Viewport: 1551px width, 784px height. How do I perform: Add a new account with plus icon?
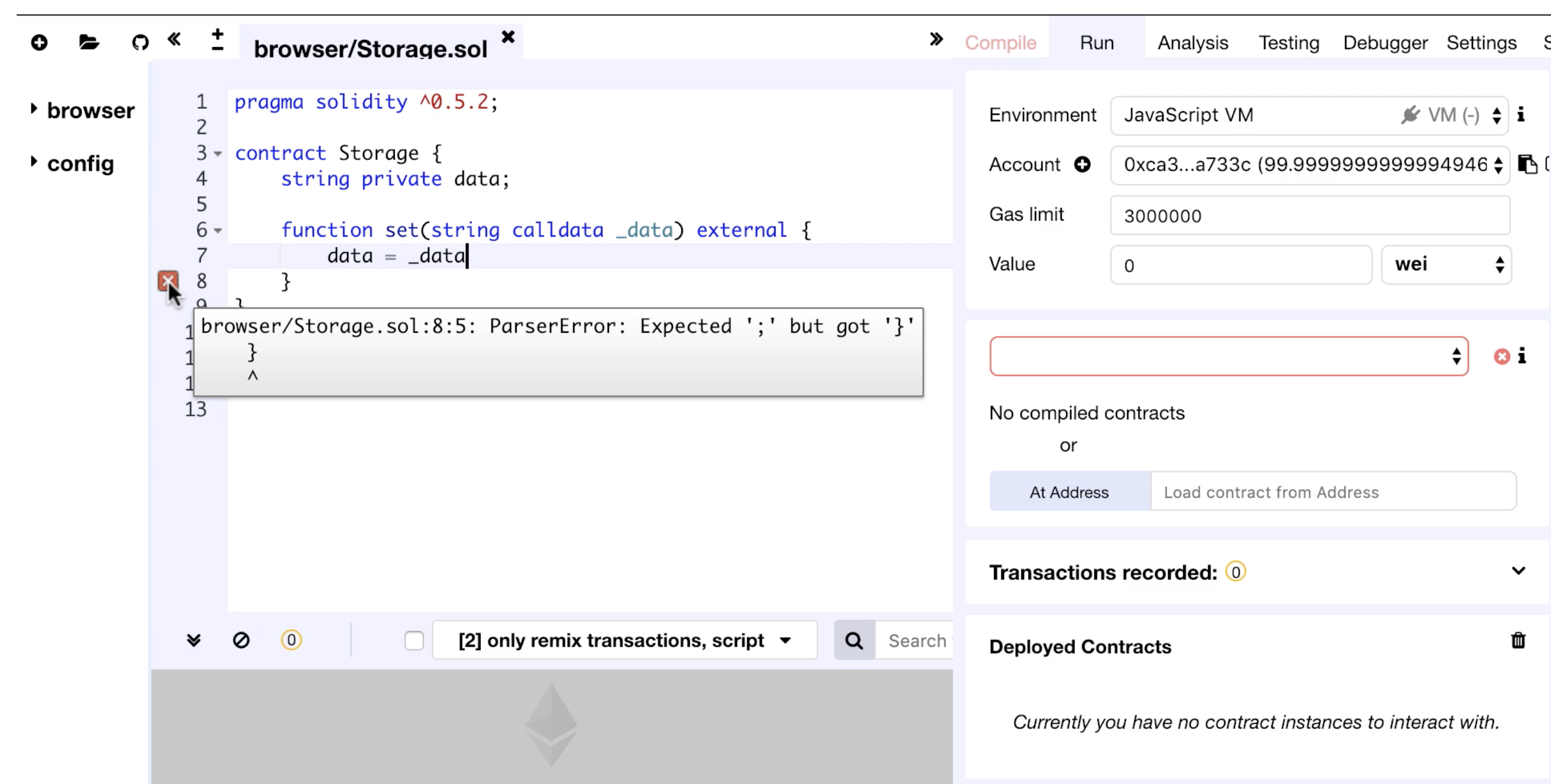(x=1082, y=164)
